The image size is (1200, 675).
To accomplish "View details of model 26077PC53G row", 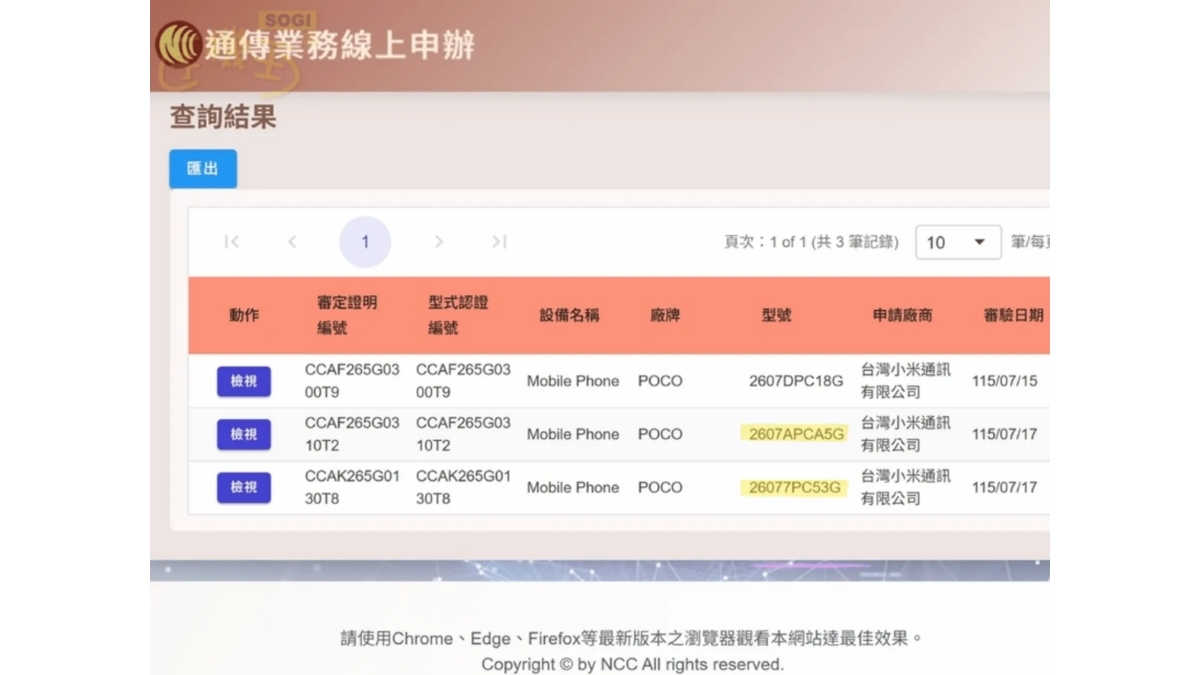I will coord(244,487).
